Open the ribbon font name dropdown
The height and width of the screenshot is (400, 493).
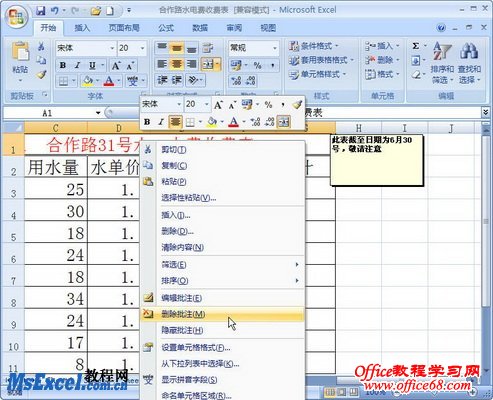click(x=112, y=48)
